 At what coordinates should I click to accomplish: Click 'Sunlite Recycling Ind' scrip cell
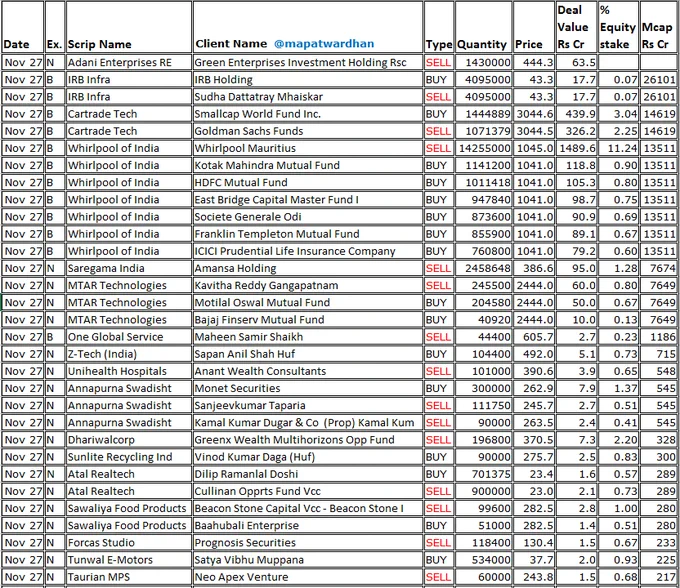coord(129,457)
